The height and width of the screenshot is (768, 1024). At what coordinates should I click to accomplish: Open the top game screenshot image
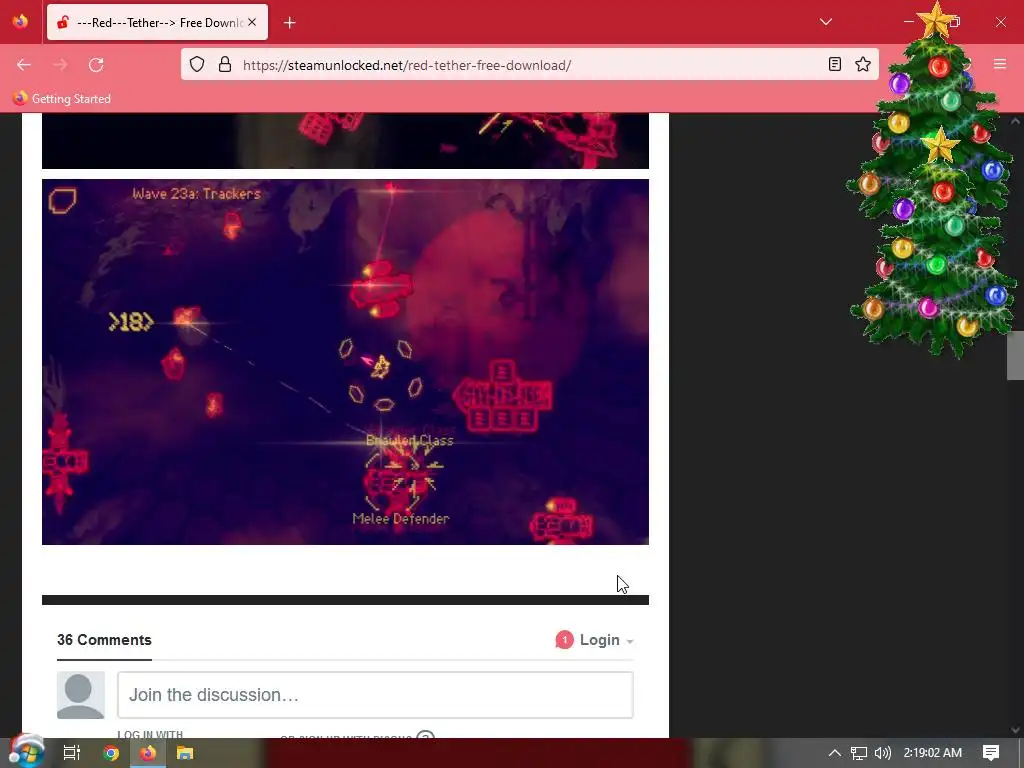click(x=345, y=140)
